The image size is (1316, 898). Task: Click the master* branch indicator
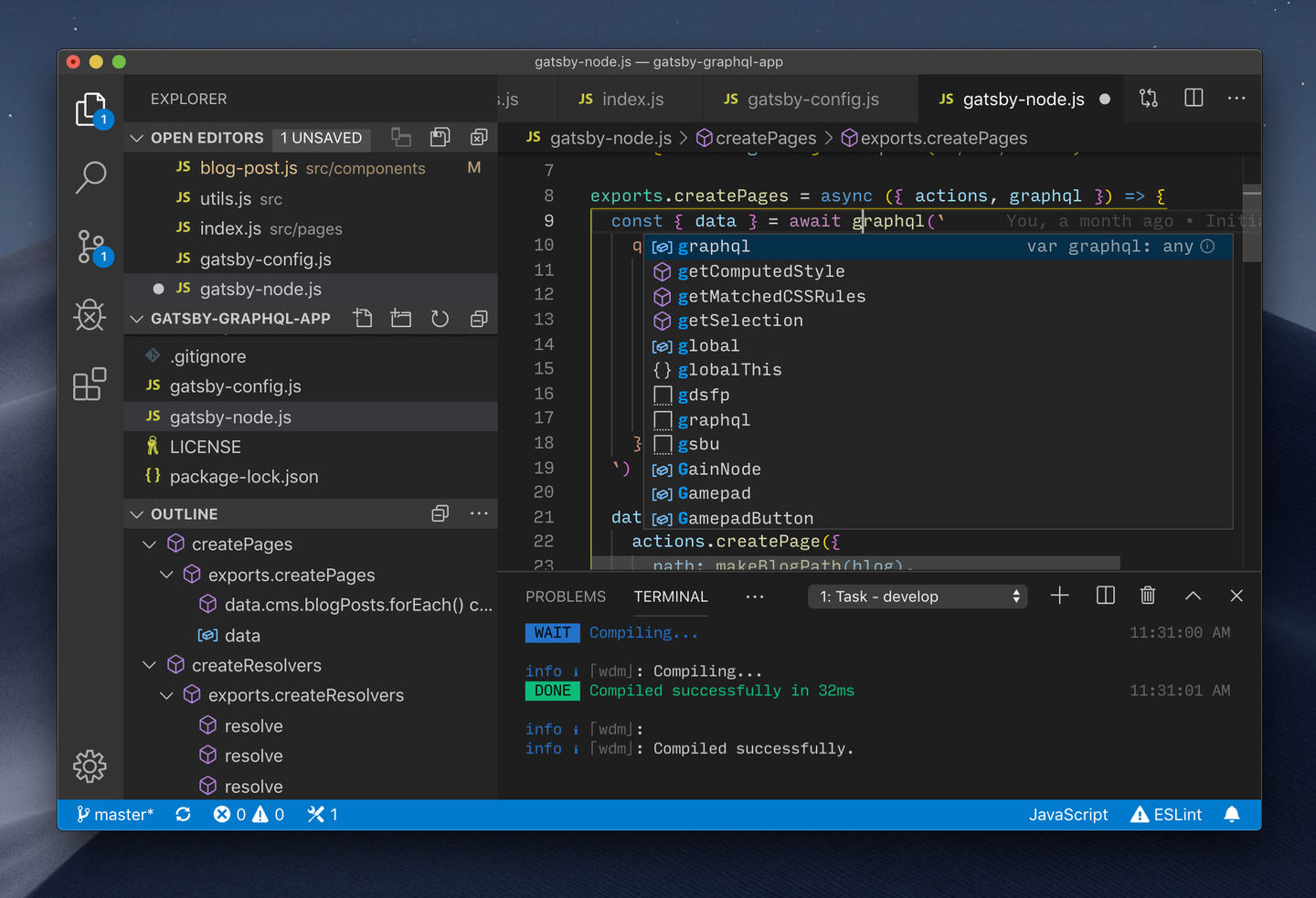coord(114,814)
